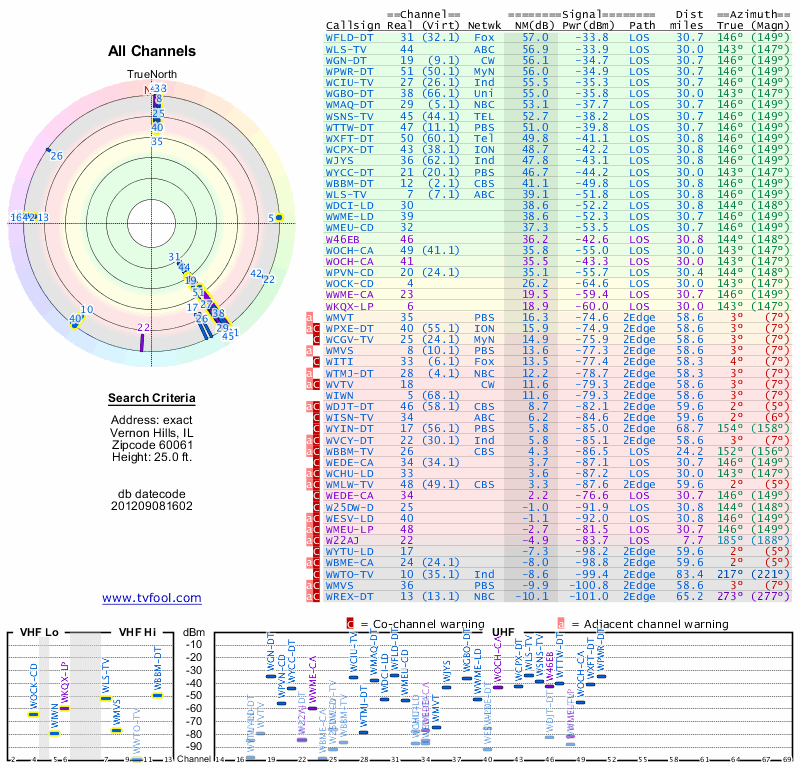Image resolution: width=800 pixels, height=768 pixels.
Task: Open the www.tvfool.com link
Action: coord(152,598)
